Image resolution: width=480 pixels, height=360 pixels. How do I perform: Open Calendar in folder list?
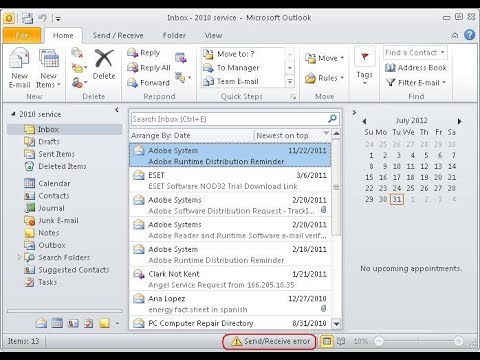click(47, 183)
